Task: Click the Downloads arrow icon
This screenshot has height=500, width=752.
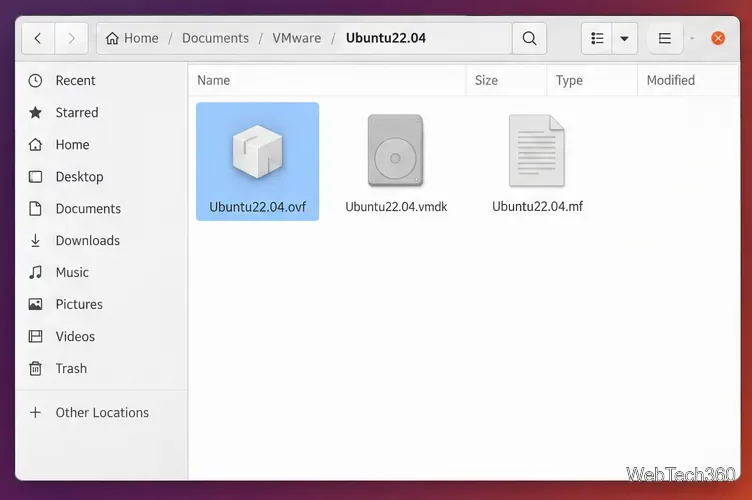Action: click(x=35, y=241)
